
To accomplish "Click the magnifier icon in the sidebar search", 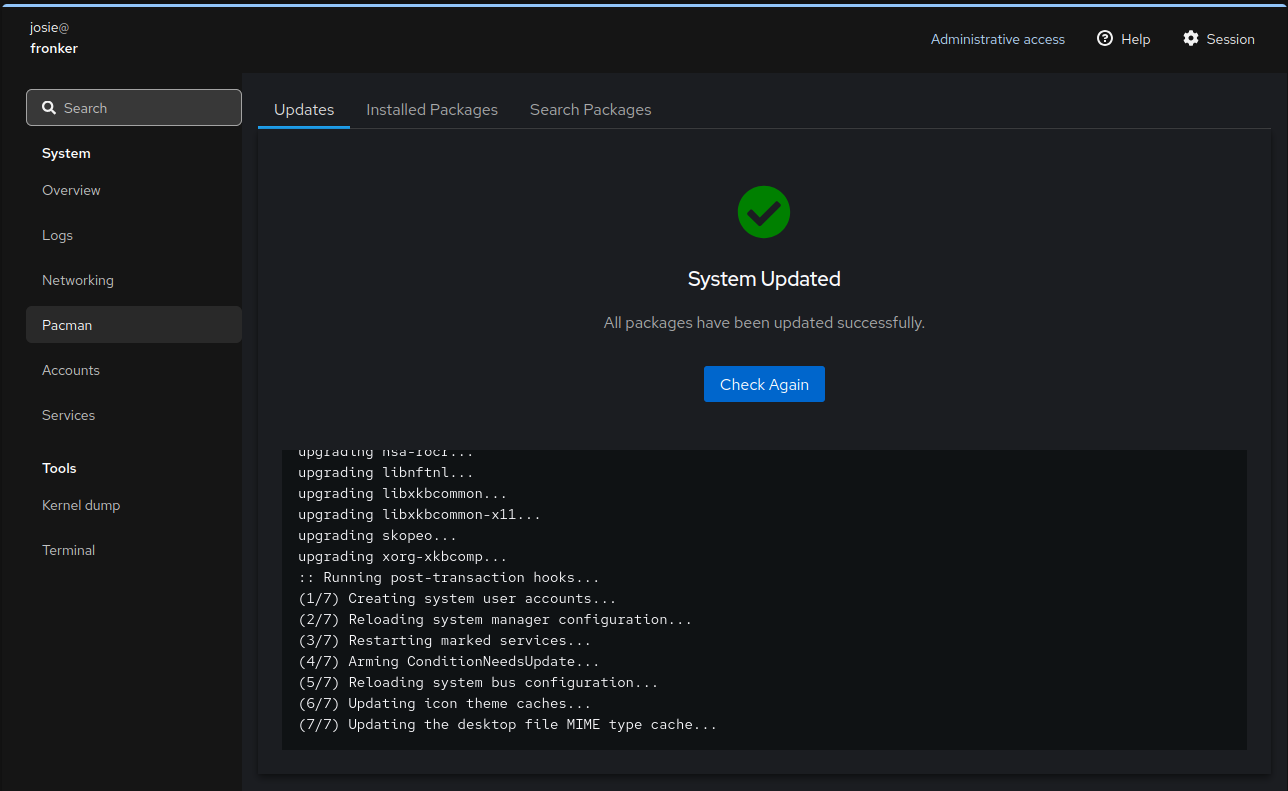I will pos(49,108).
